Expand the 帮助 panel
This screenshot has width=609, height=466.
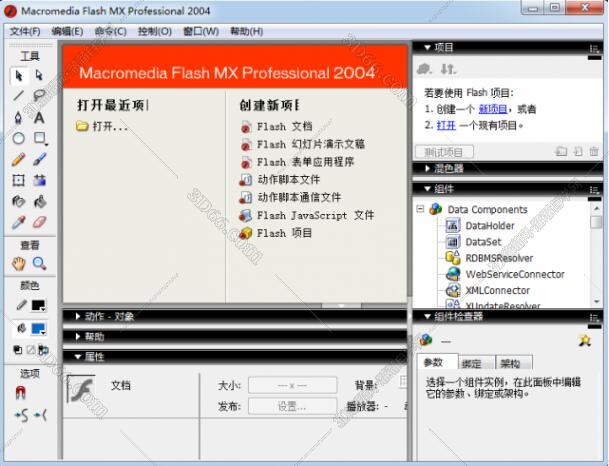pos(78,336)
